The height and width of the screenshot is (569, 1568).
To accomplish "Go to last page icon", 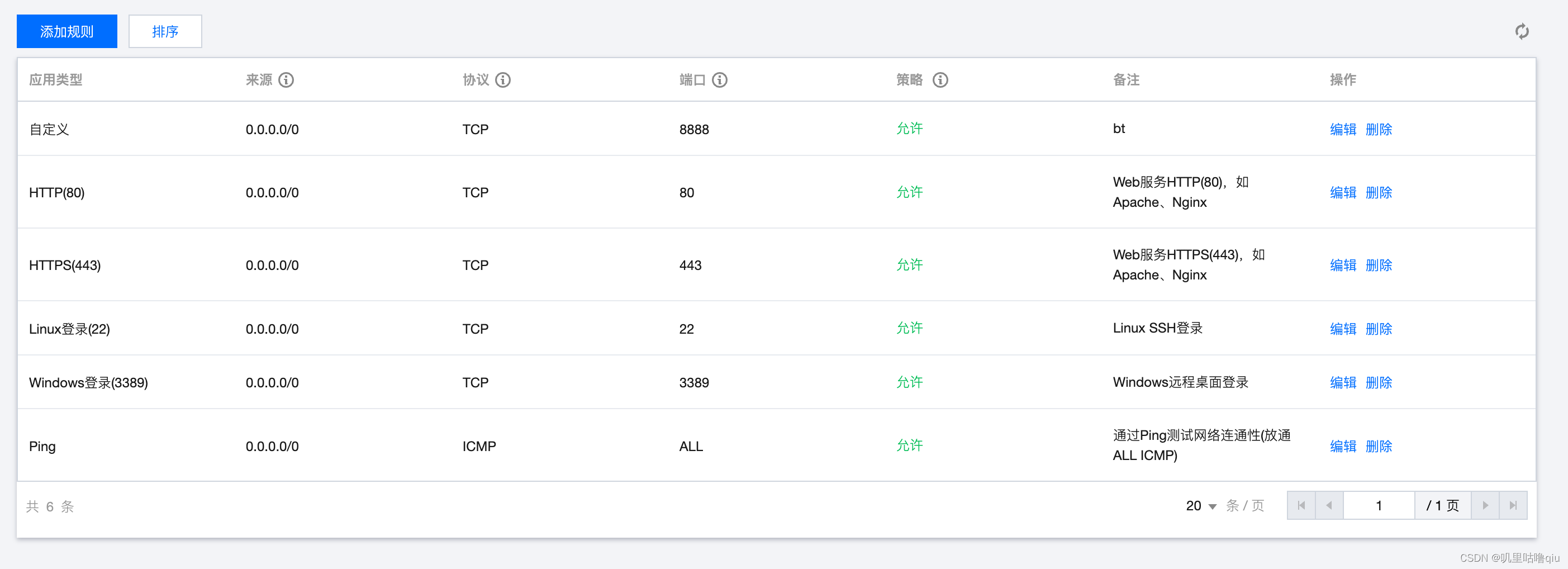I will [1513, 505].
